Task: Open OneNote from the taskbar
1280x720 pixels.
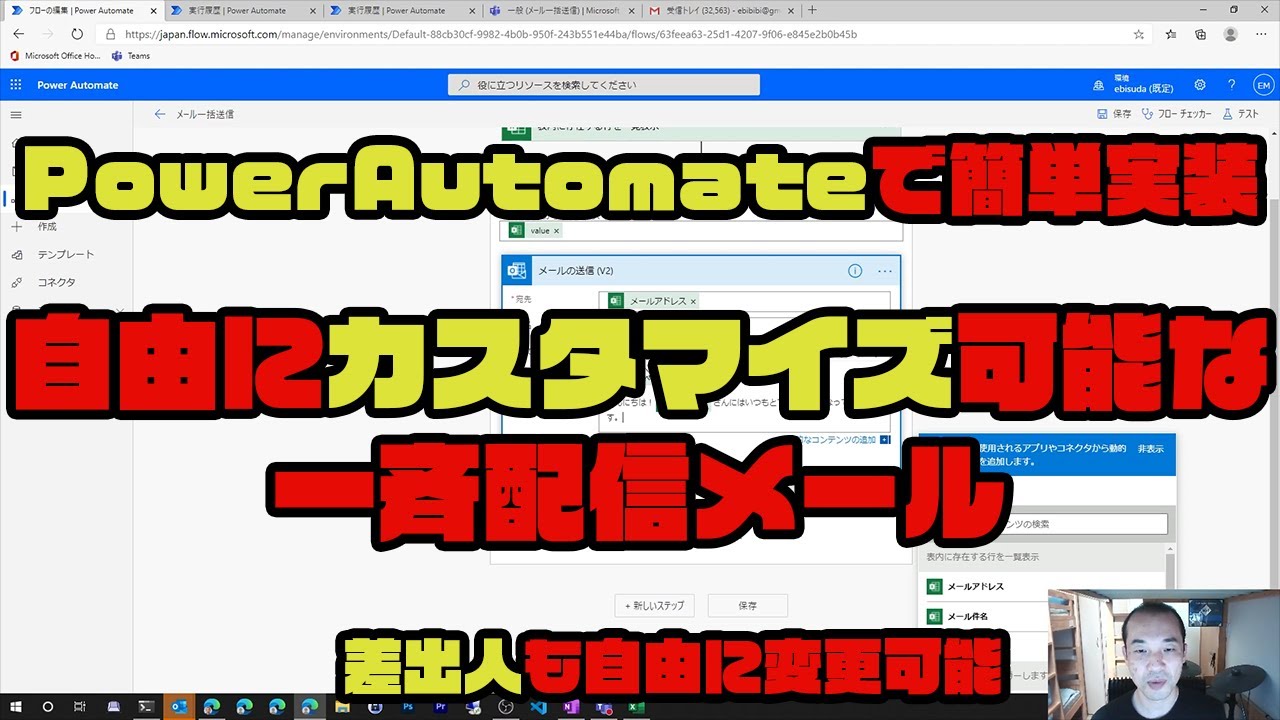Action: pyautogui.click(x=571, y=706)
